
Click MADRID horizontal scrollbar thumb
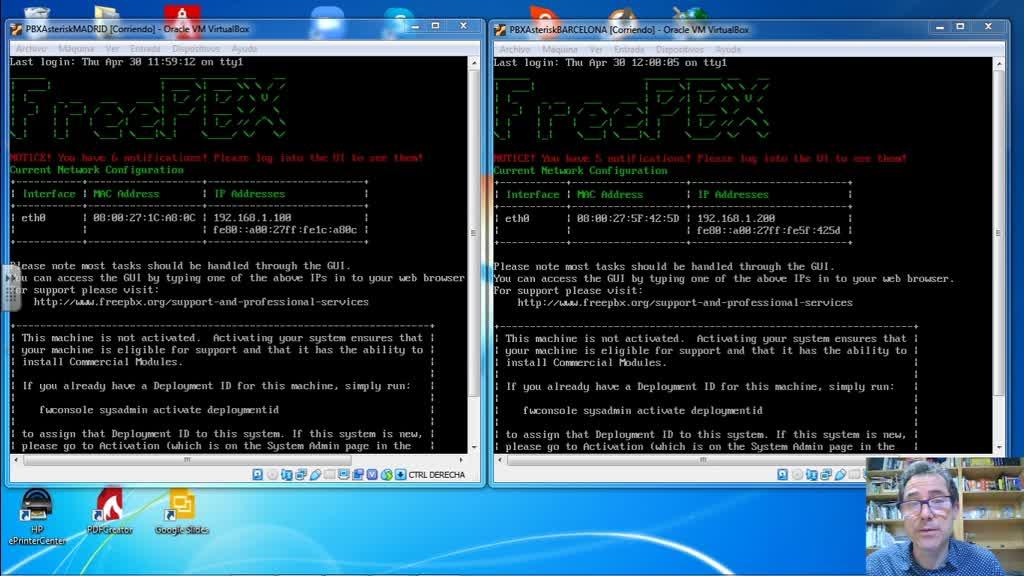click(x=187, y=460)
